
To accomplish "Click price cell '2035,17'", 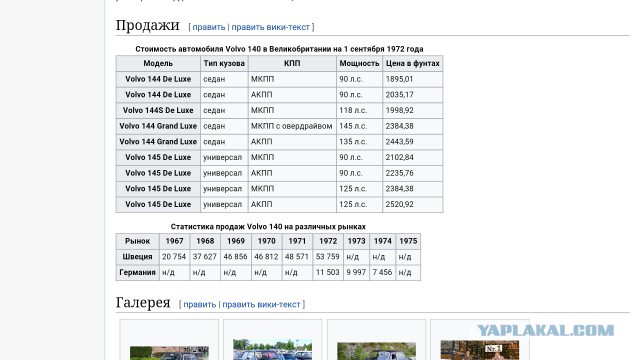I will coord(413,95).
